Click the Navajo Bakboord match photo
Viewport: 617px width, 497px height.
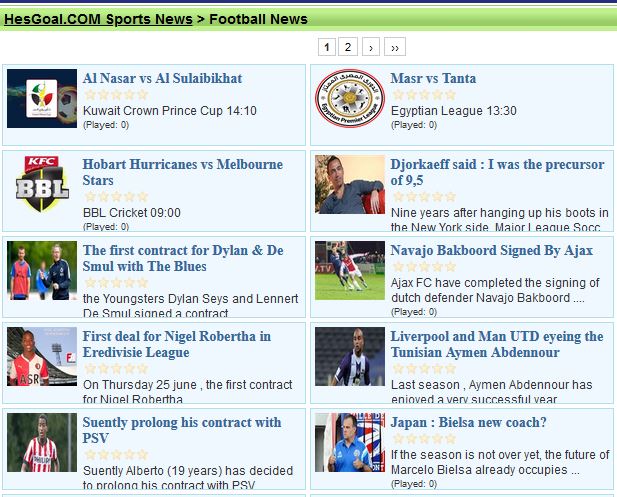[350, 270]
